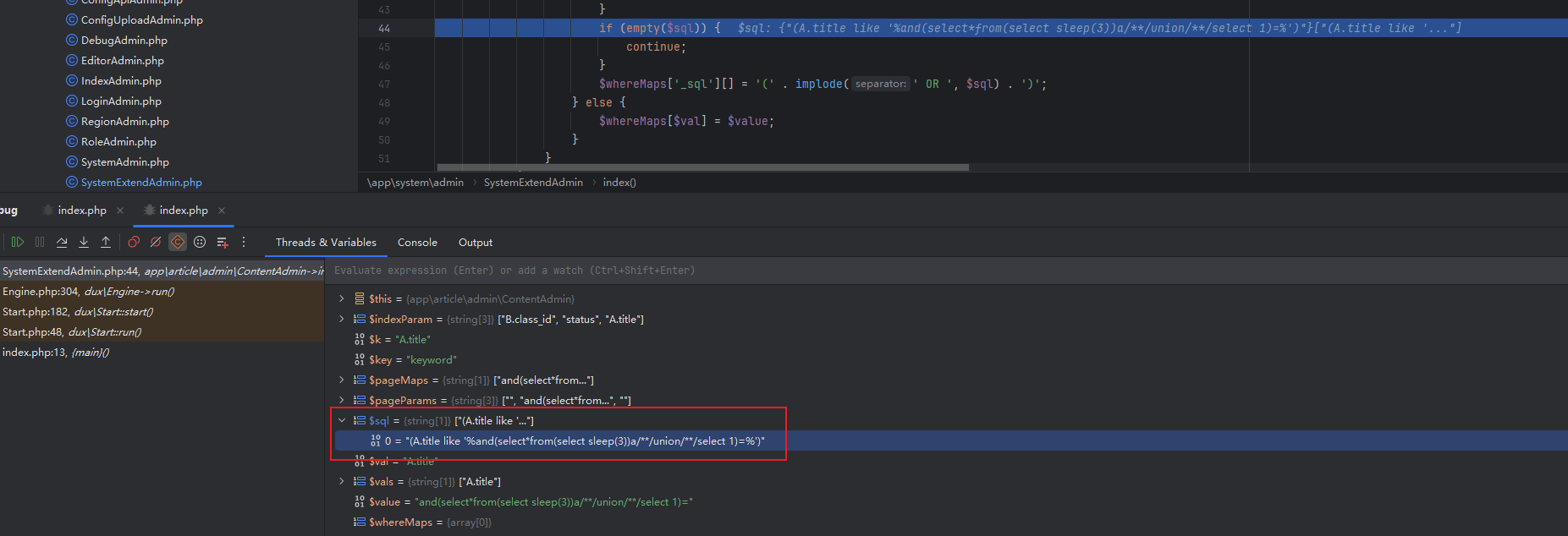
Task: Focus the Evaluate expression input field
Action: point(946,271)
